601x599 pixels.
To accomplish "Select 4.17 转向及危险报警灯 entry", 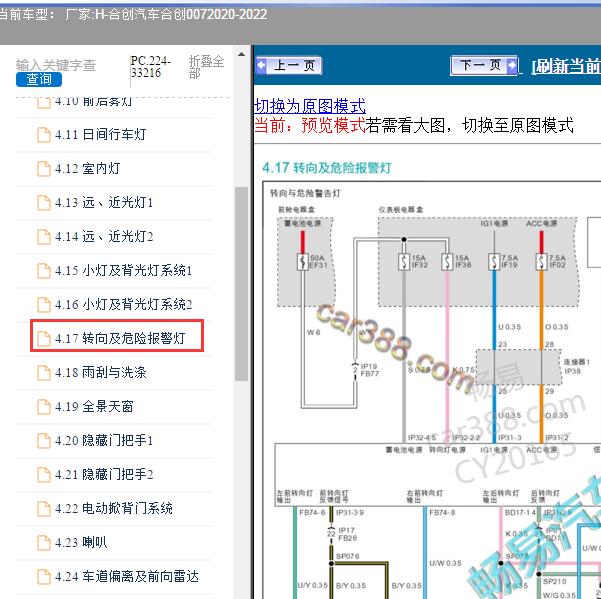I will coord(120,338).
